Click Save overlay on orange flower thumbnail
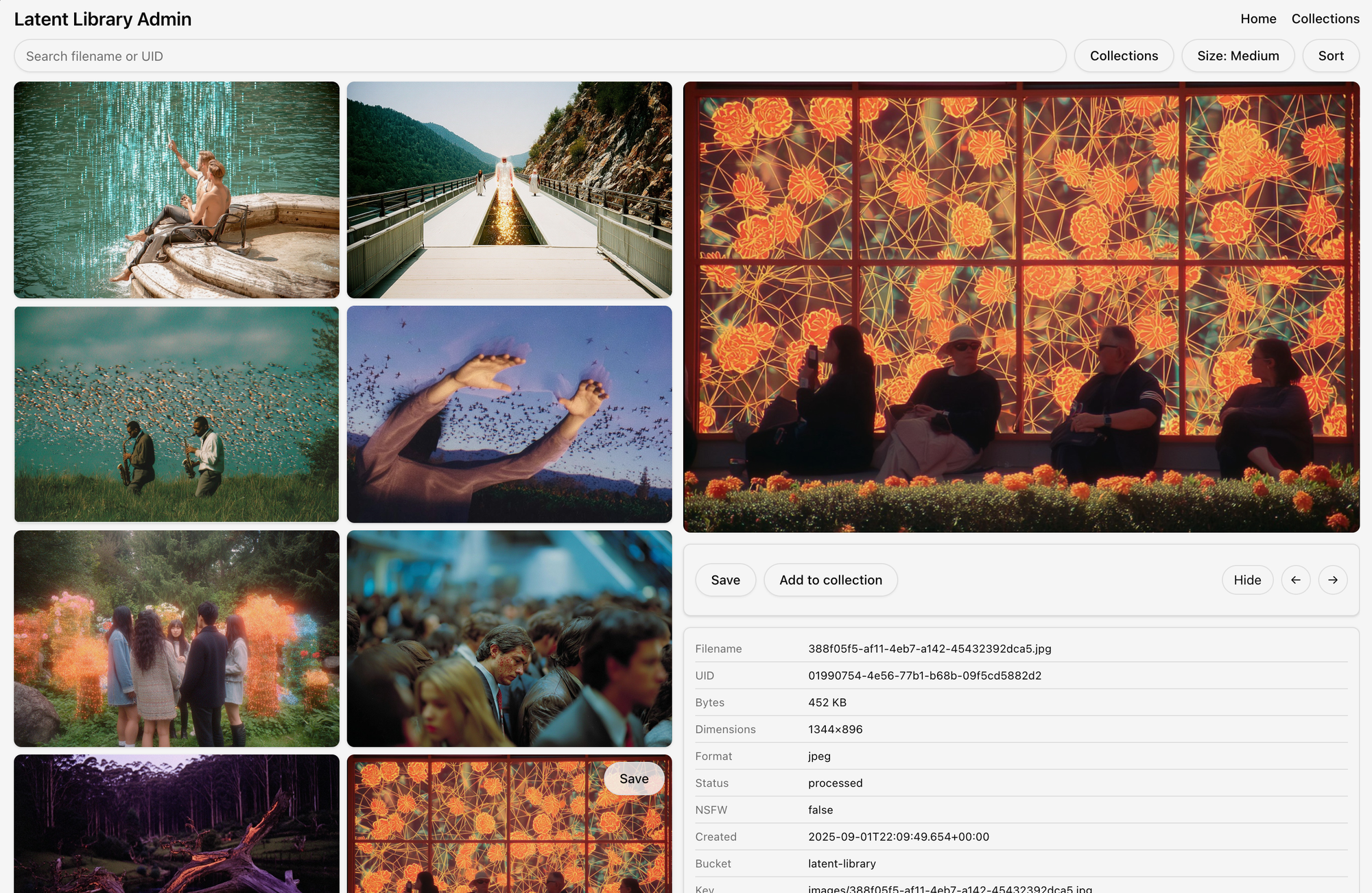 pos(634,779)
